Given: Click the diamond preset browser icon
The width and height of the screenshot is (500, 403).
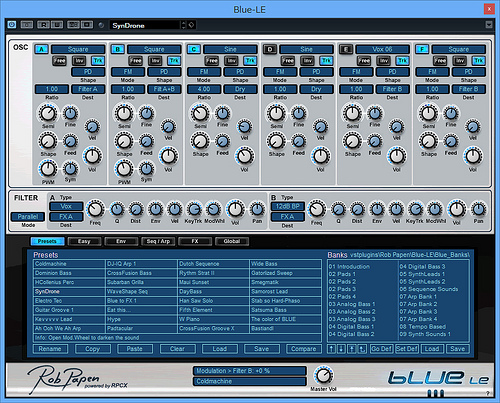Looking at the screenshot, I should (x=192, y=25).
